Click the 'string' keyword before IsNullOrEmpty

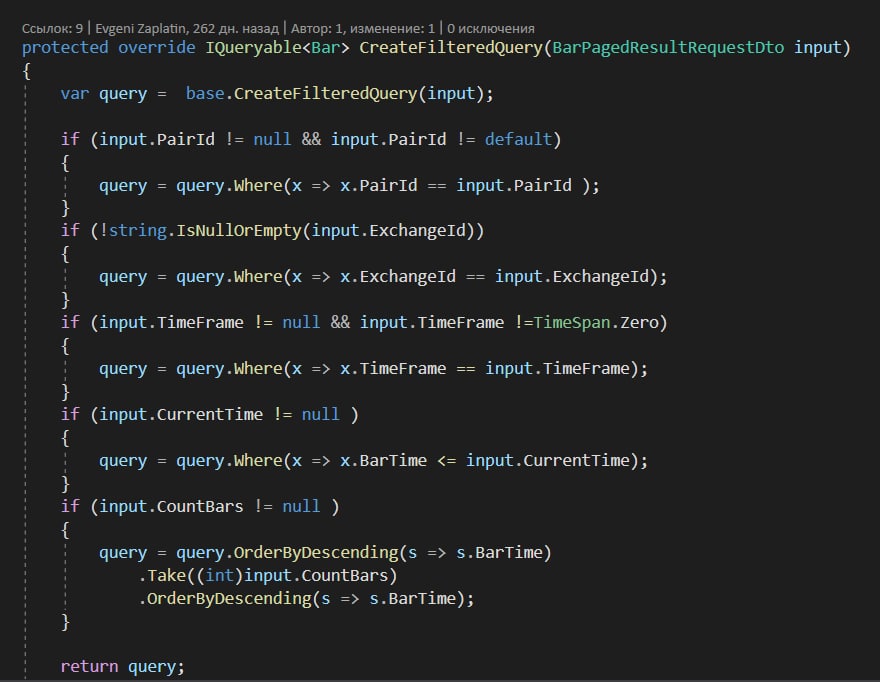click(138, 231)
